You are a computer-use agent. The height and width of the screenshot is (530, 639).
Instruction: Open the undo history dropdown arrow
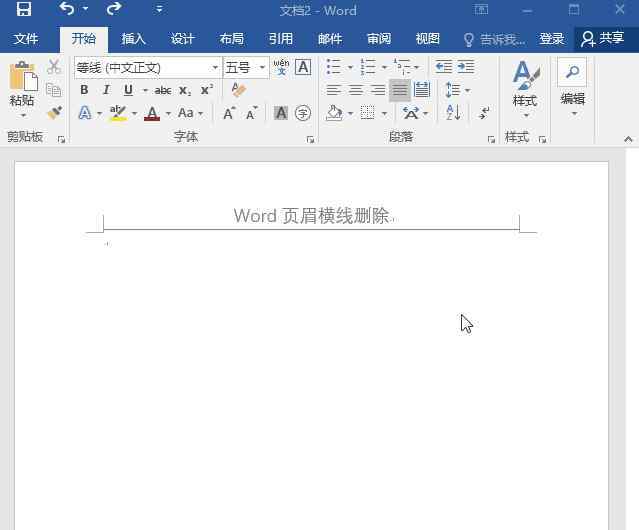85,9
